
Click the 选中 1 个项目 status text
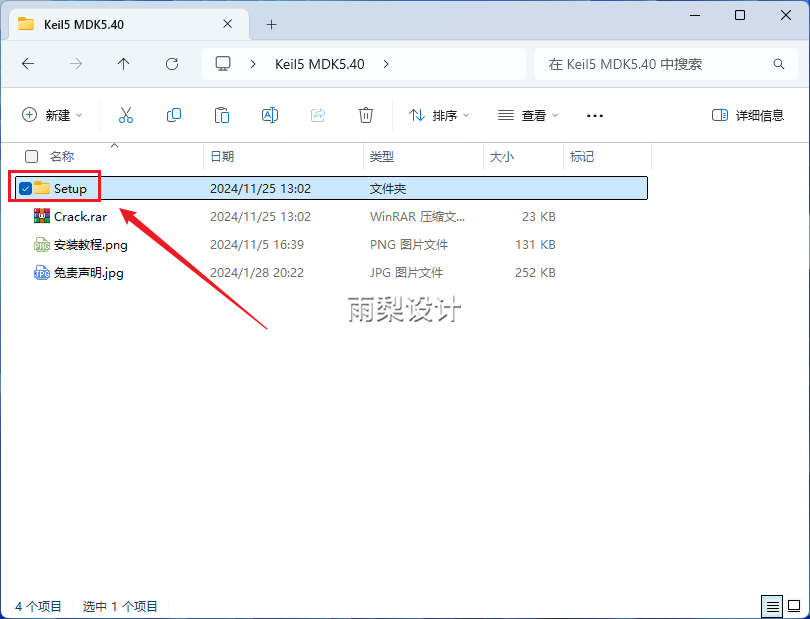click(x=120, y=606)
